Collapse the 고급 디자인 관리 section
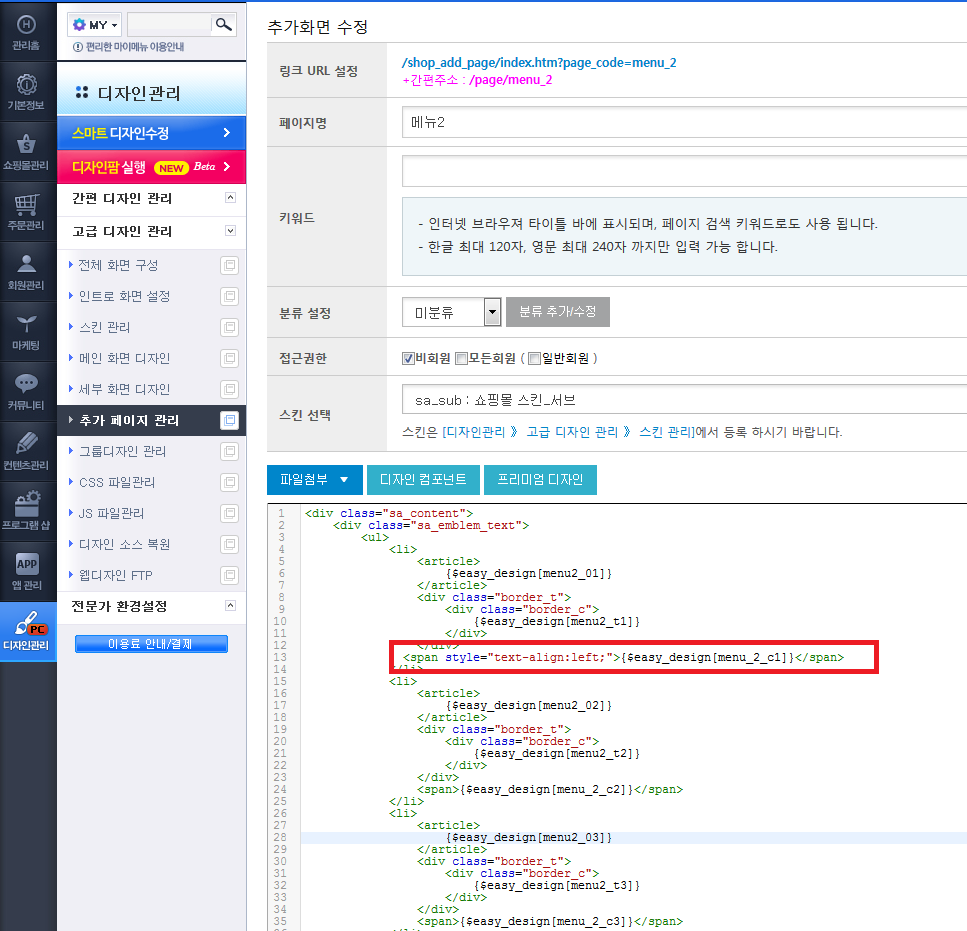Image resolution: width=967 pixels, height=931 pixels. click(x=230, y=231)
